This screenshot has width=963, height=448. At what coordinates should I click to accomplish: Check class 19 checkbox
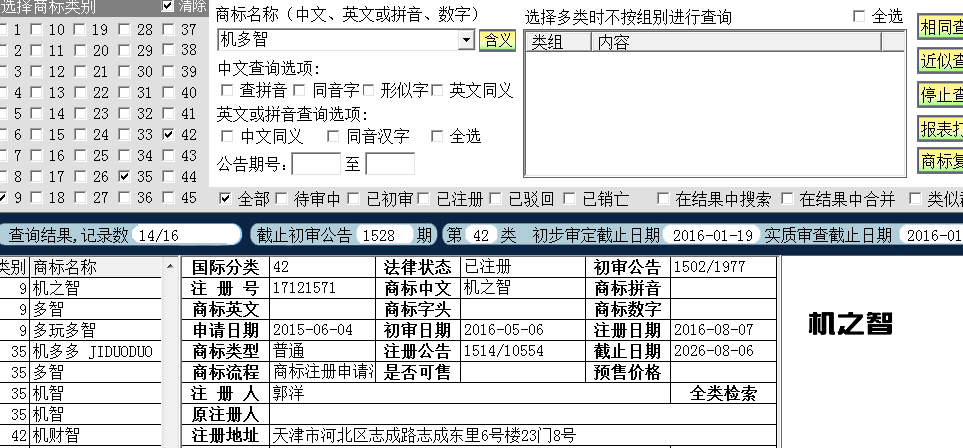[x=80, y=29]
